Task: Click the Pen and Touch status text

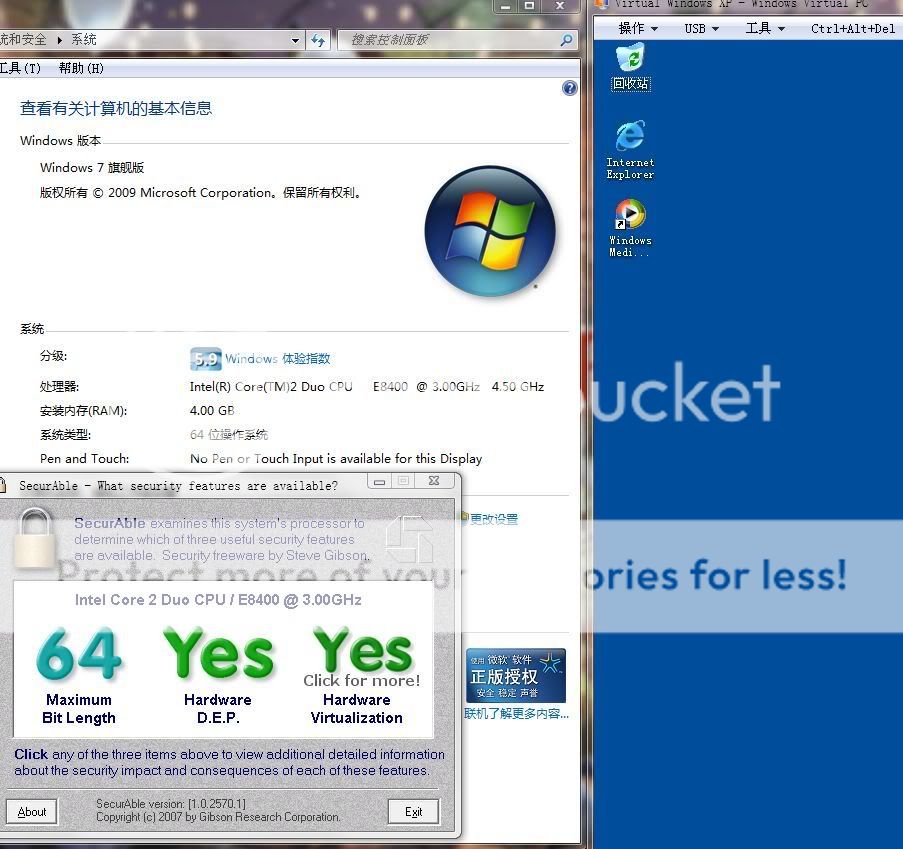Action: pos(336,459)
